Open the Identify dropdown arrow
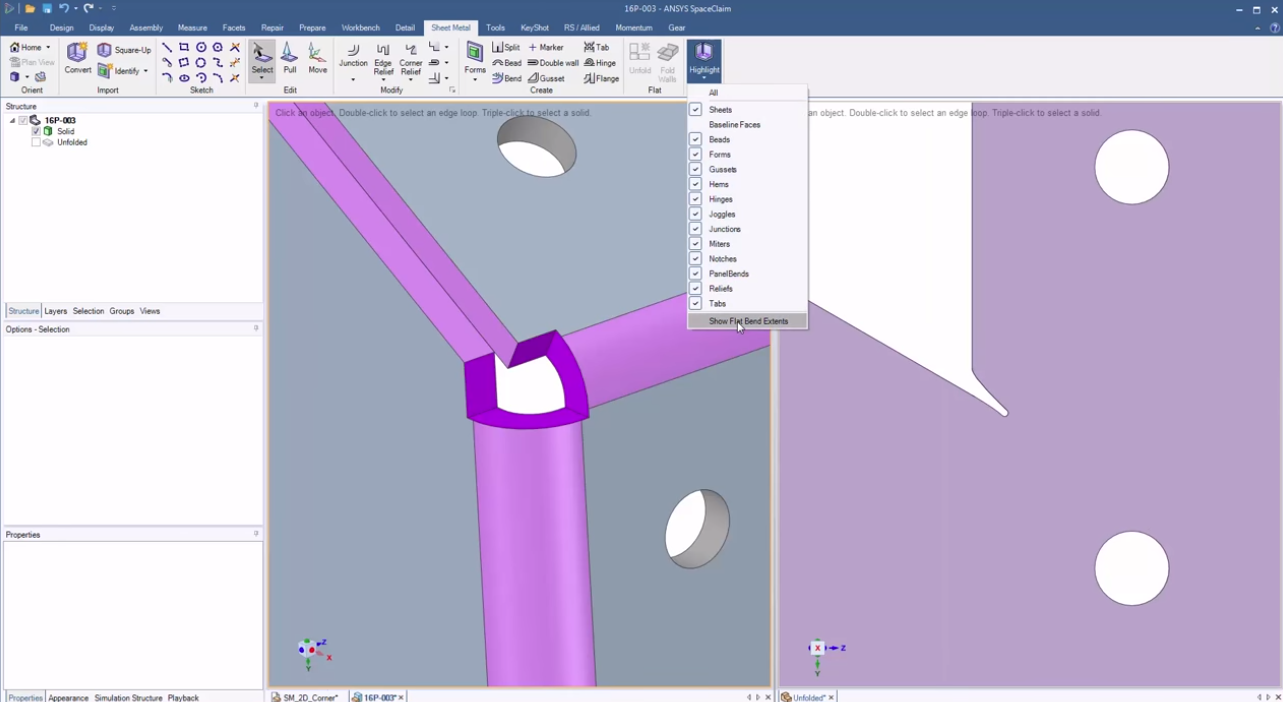 coord(146,71)
